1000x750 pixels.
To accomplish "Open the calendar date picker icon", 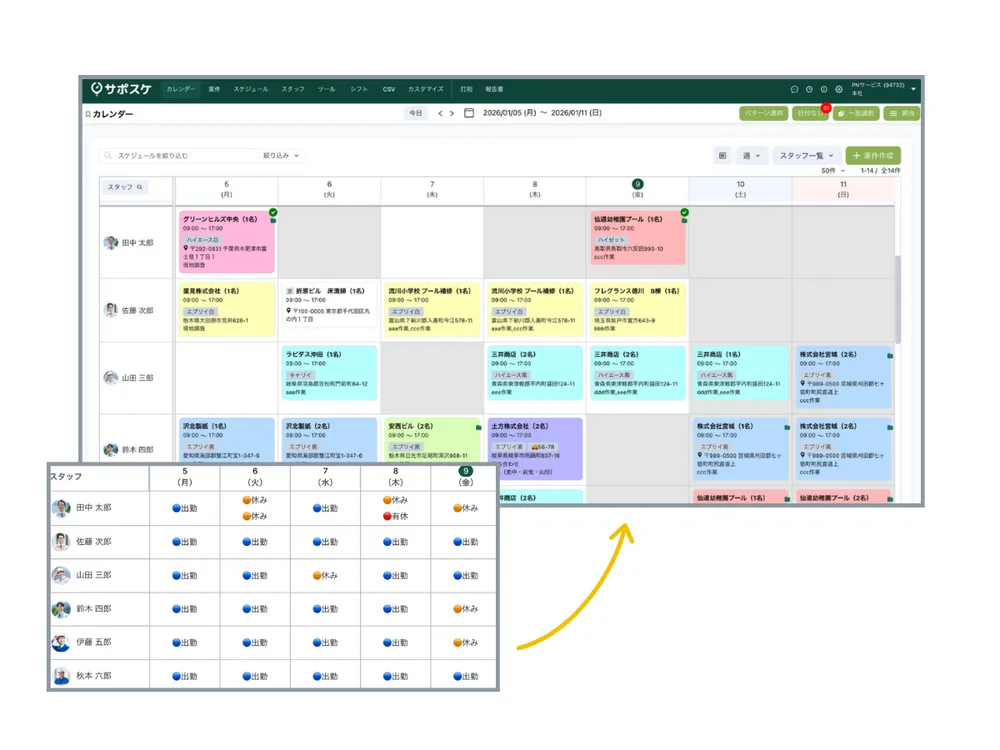I will (x=469, y=113).
